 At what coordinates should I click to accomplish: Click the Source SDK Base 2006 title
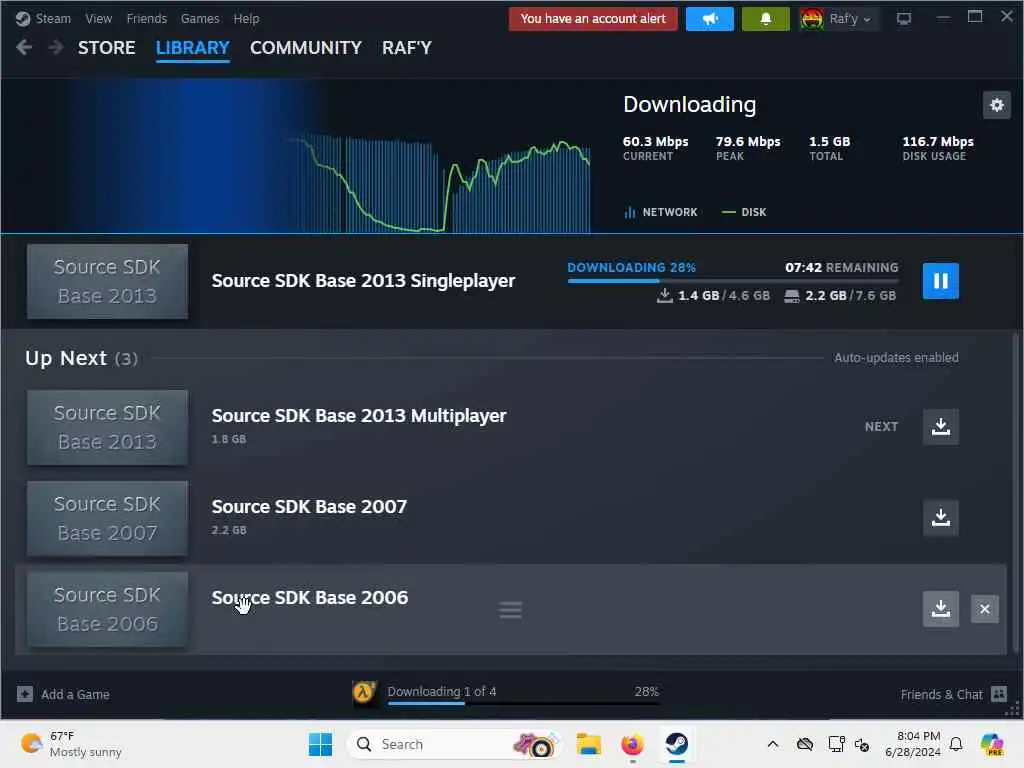click(x=310, y=598)
